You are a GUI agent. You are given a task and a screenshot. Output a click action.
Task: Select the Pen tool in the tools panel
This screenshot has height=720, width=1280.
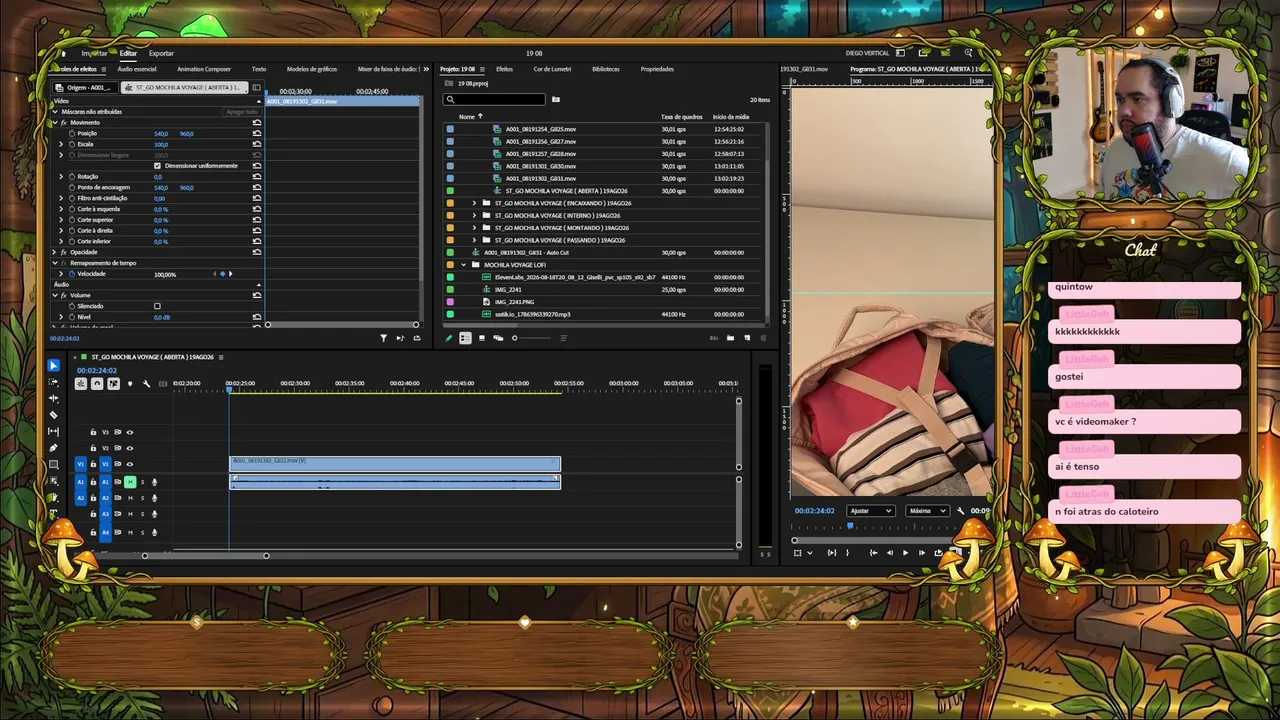point(54,448)
